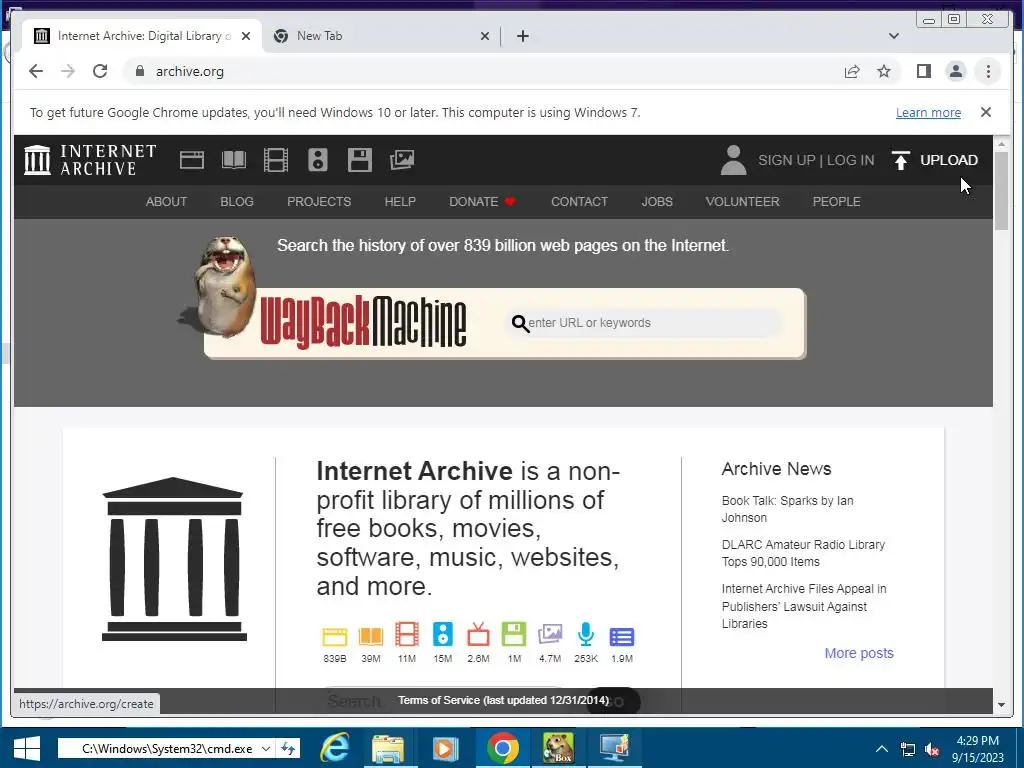Open the JOBS menu item

pyautogui.click(x=657, y=202)
